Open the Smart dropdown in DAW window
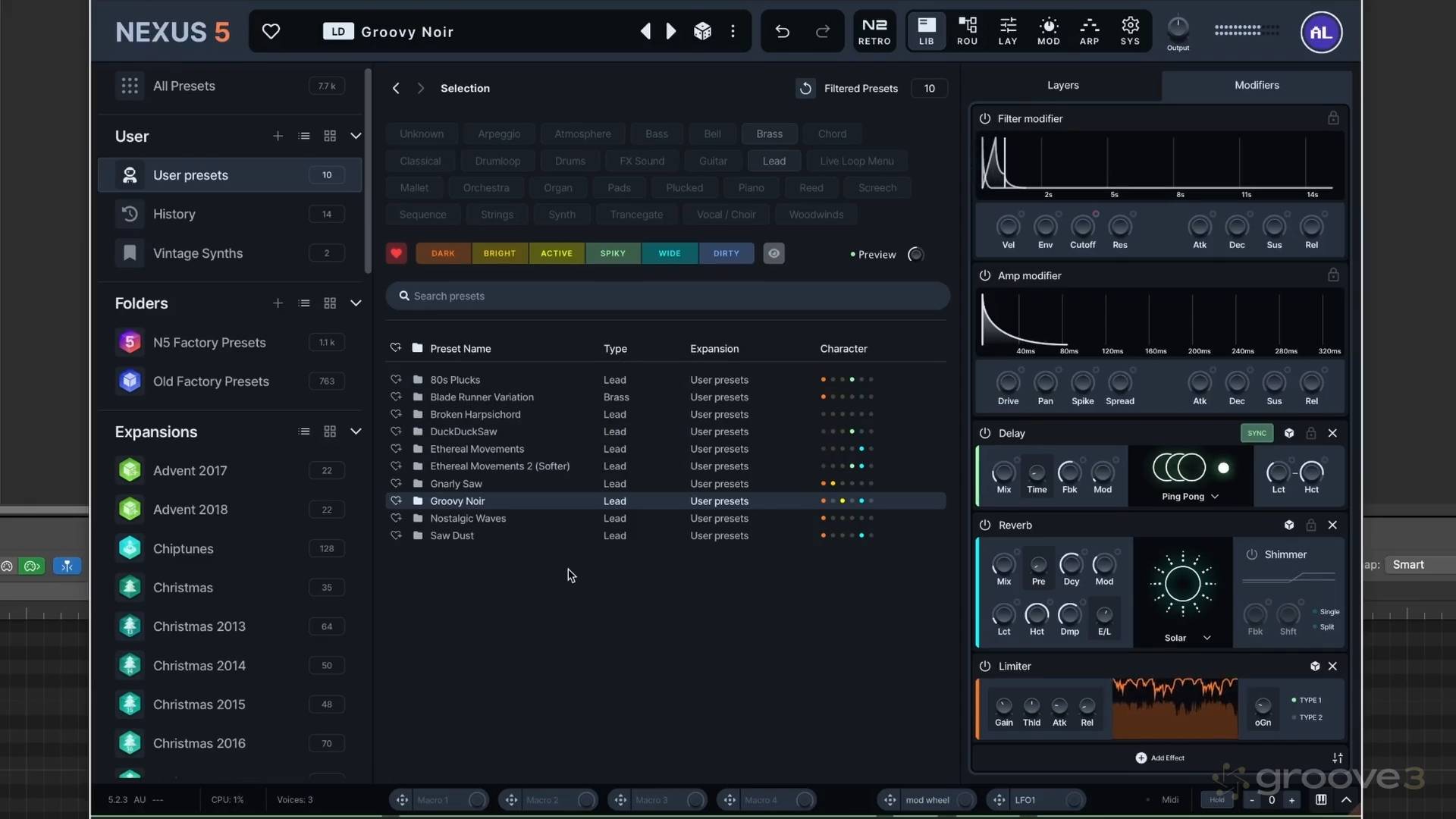The image size is (1456, 819). (1420, 564)
